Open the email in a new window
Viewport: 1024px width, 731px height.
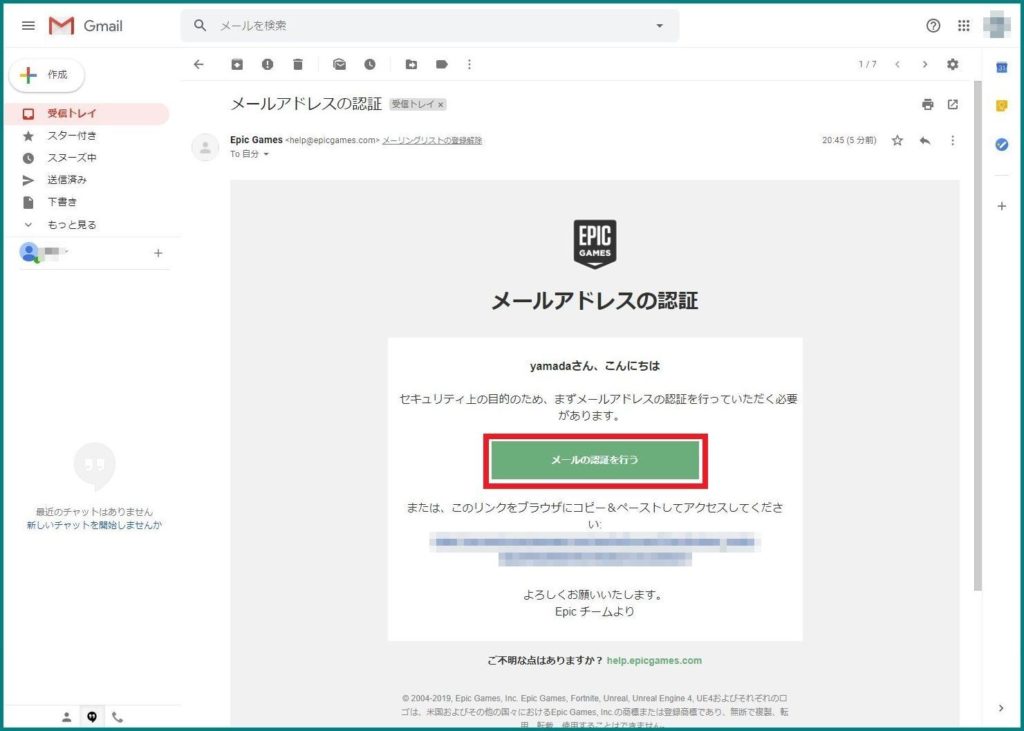[953, 105]
